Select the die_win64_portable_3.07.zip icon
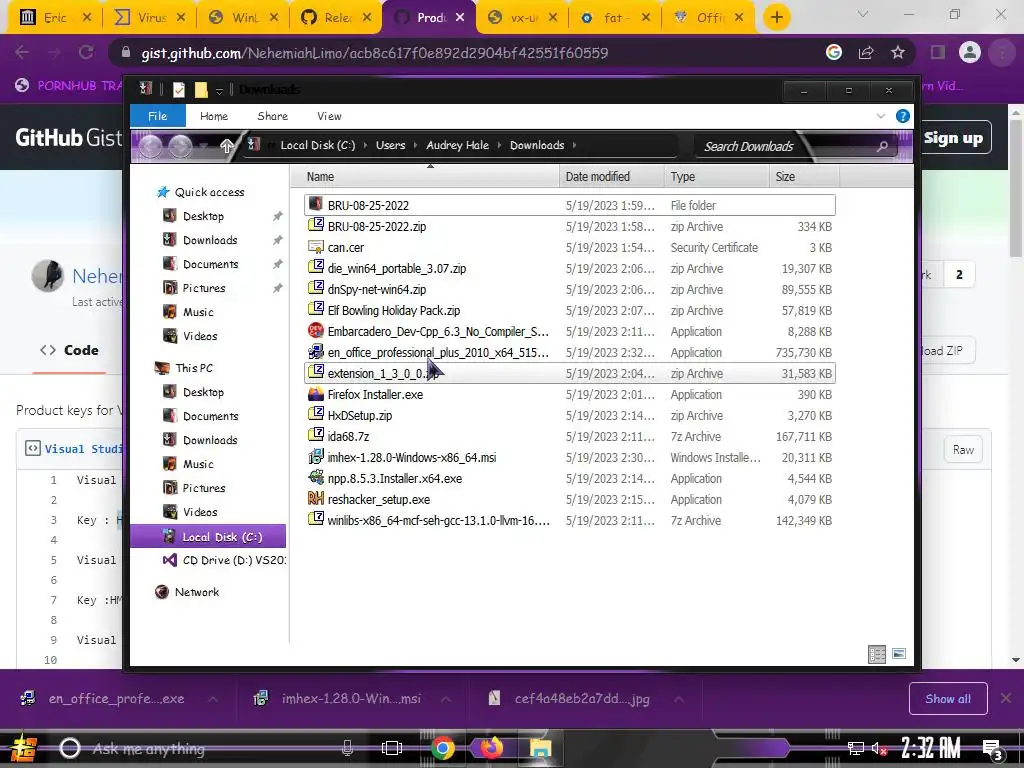 point(316,268)
